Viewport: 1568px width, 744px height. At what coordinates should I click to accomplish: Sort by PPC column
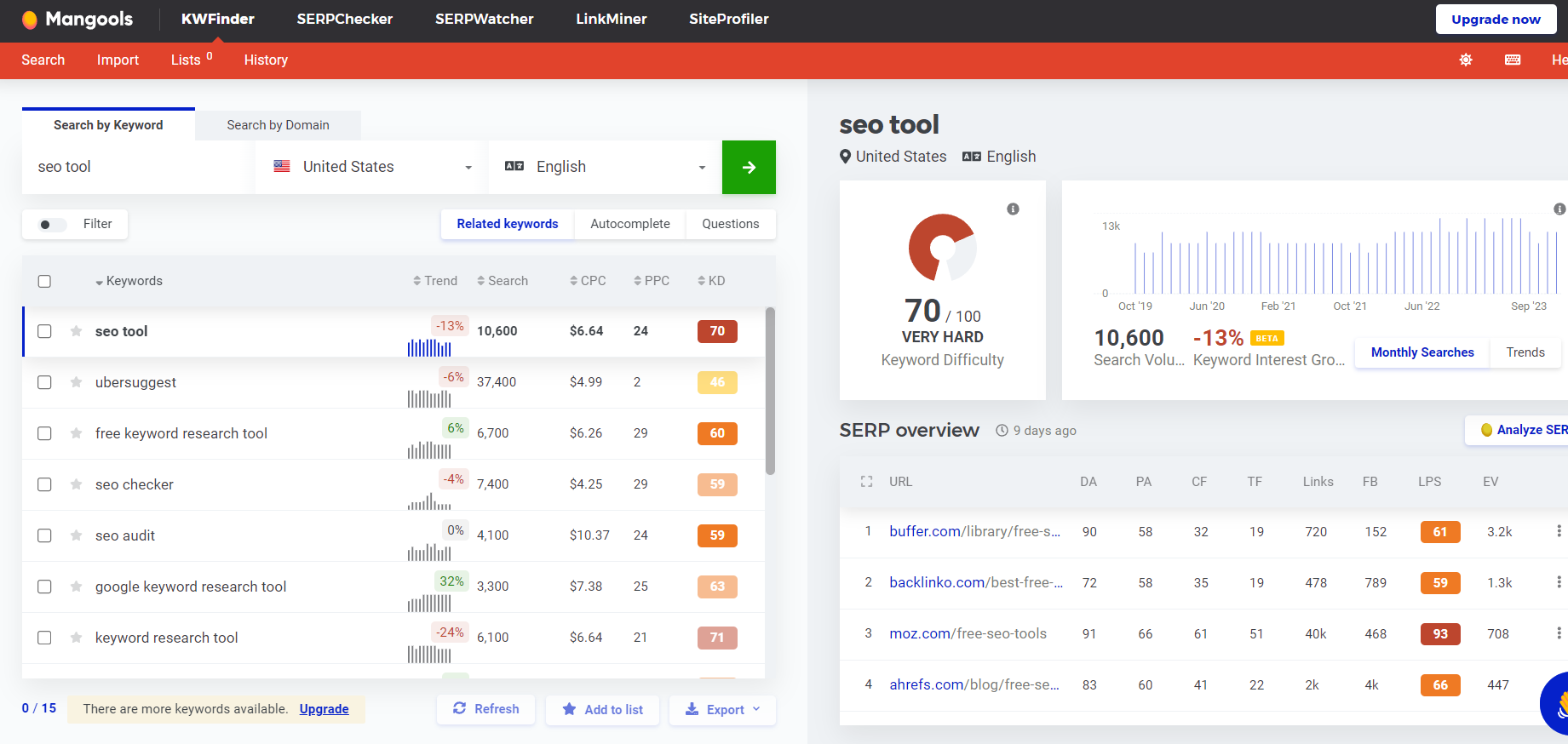(652, 281)
